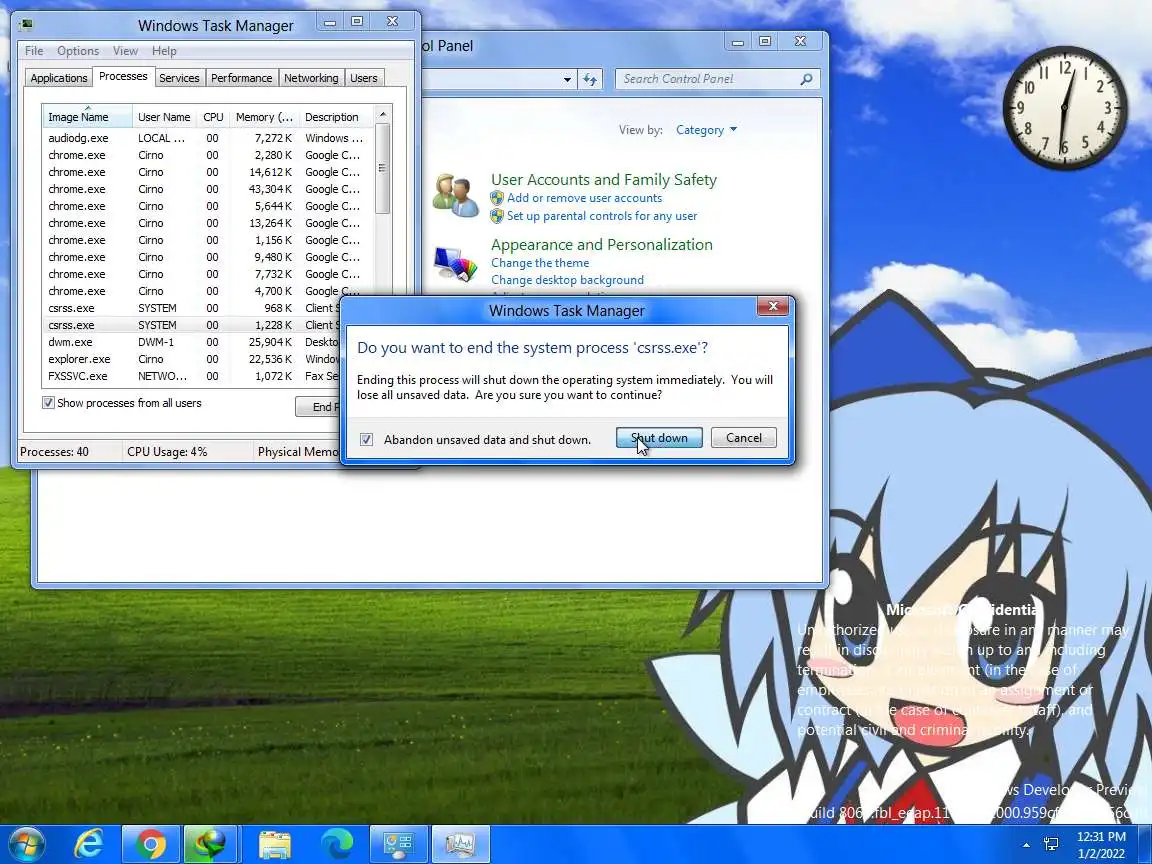The image size is (1152, 864).
Task: Click Change the theme link
Action: 540,263
